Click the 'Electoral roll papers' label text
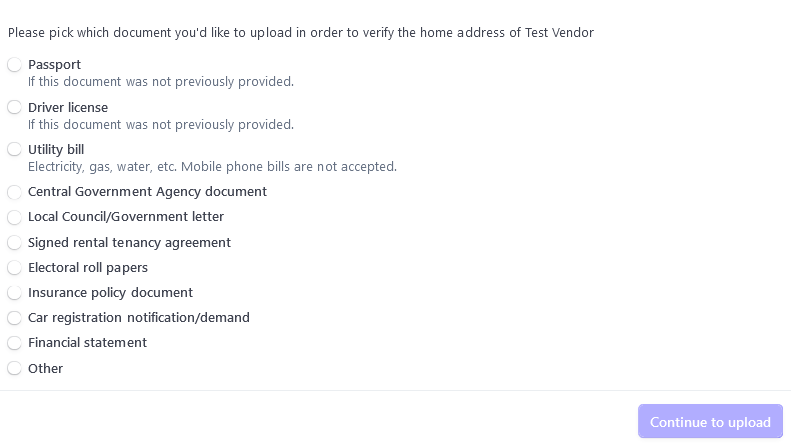Screen dimensions: 791x446 coord(88,267)
